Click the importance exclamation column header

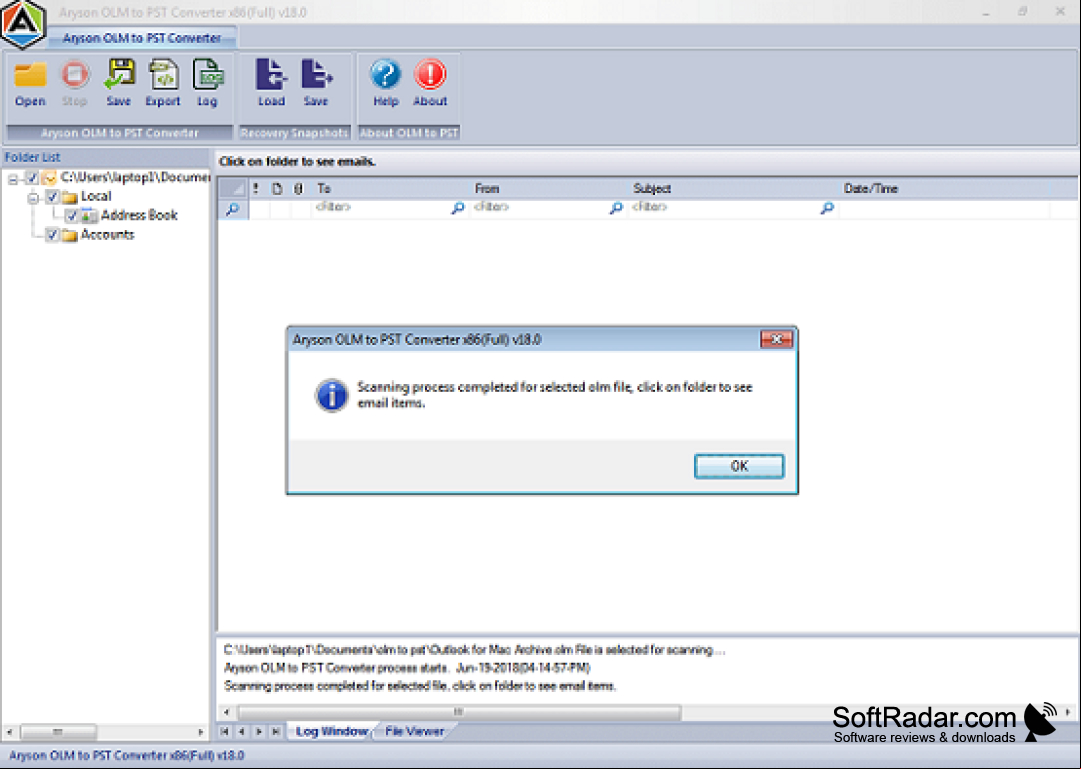coord(256,188)
